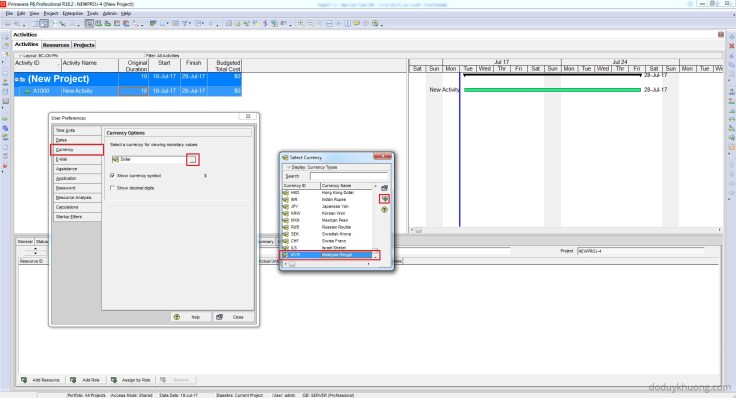
Task: Click the Assign by Role button
Action: pyautogui.click(x=131, y=380)
